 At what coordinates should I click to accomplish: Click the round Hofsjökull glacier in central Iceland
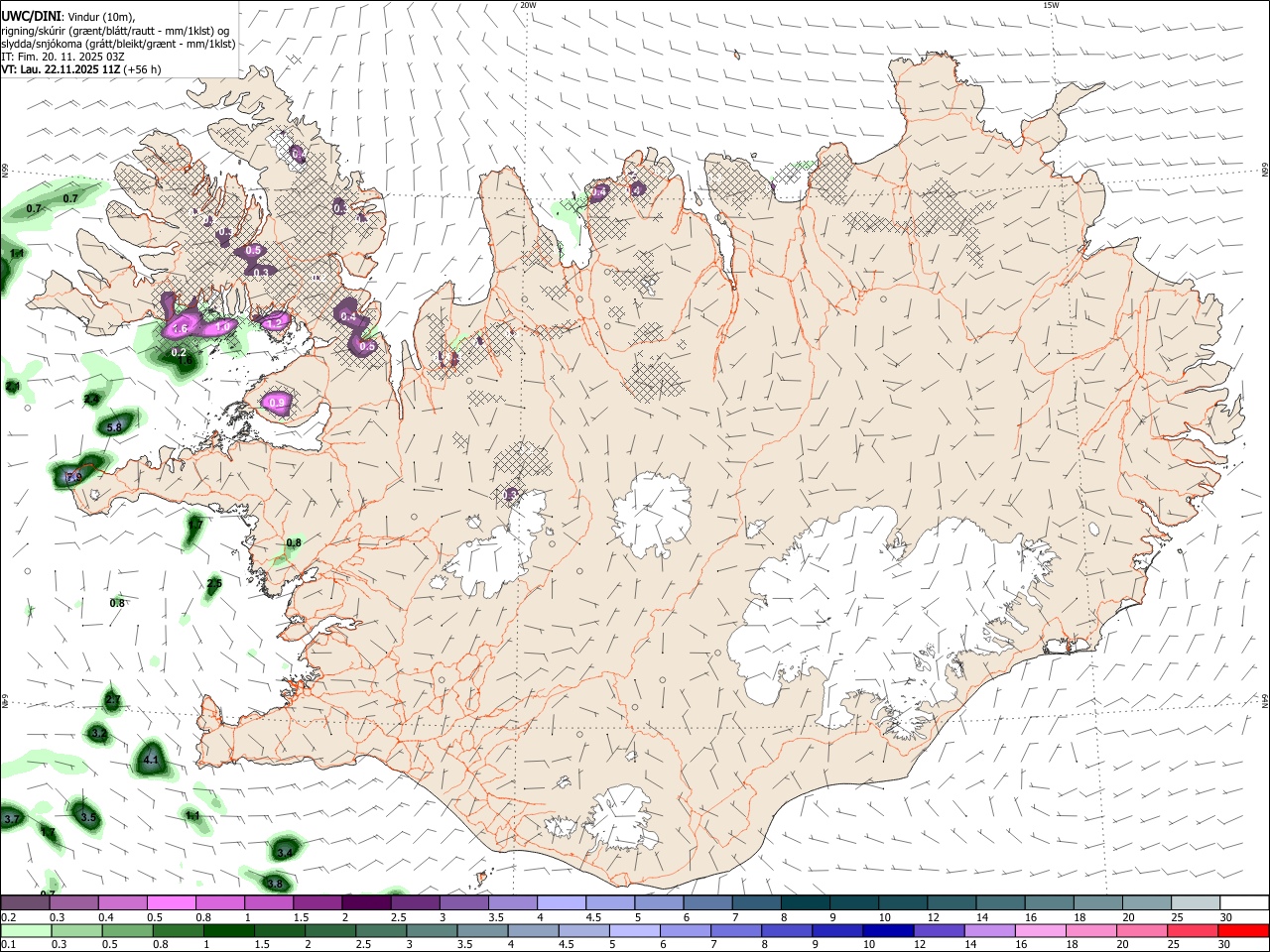(652, 516)
